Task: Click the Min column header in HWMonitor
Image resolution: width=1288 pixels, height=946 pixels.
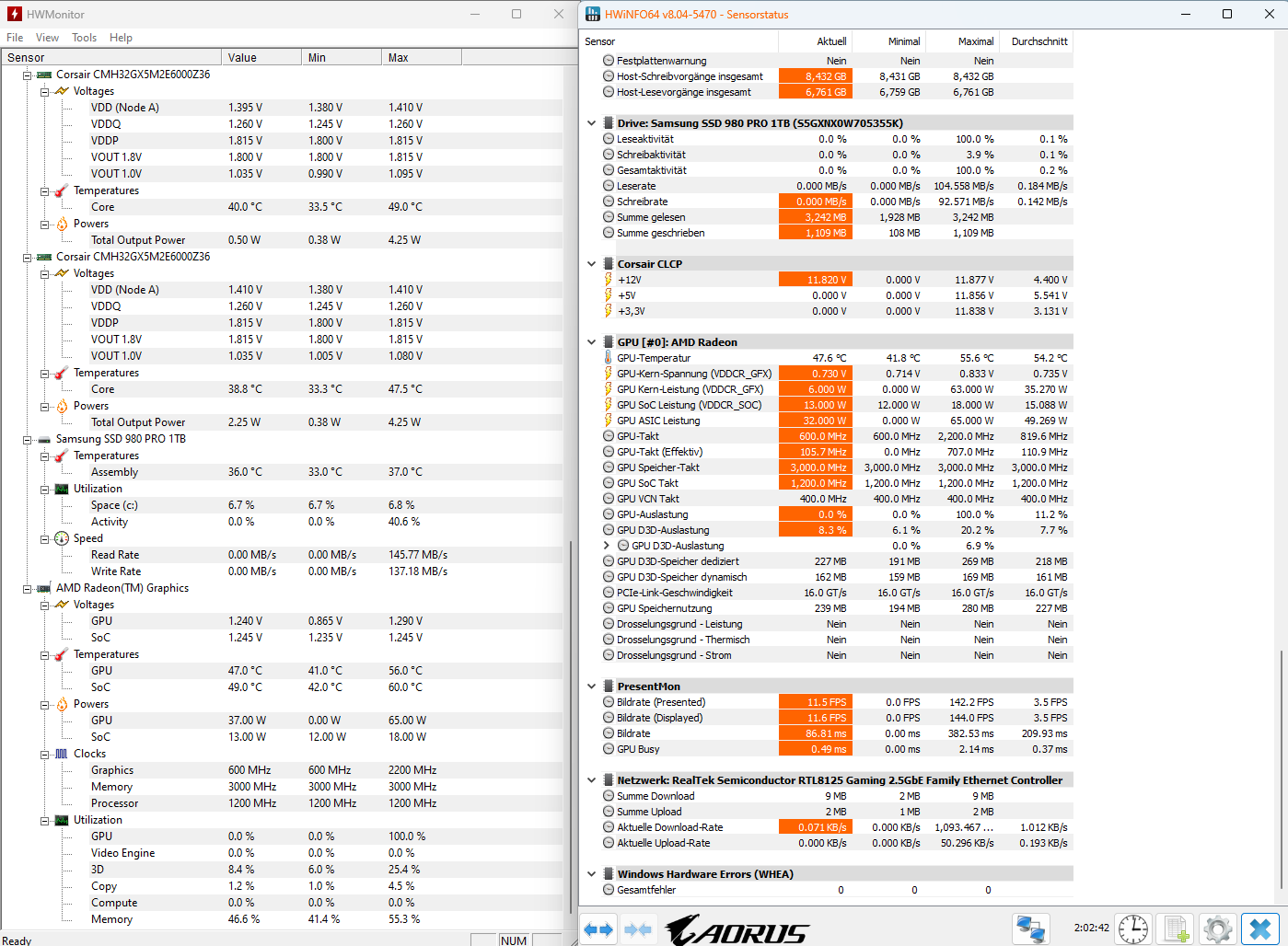Action: [342, 57]
